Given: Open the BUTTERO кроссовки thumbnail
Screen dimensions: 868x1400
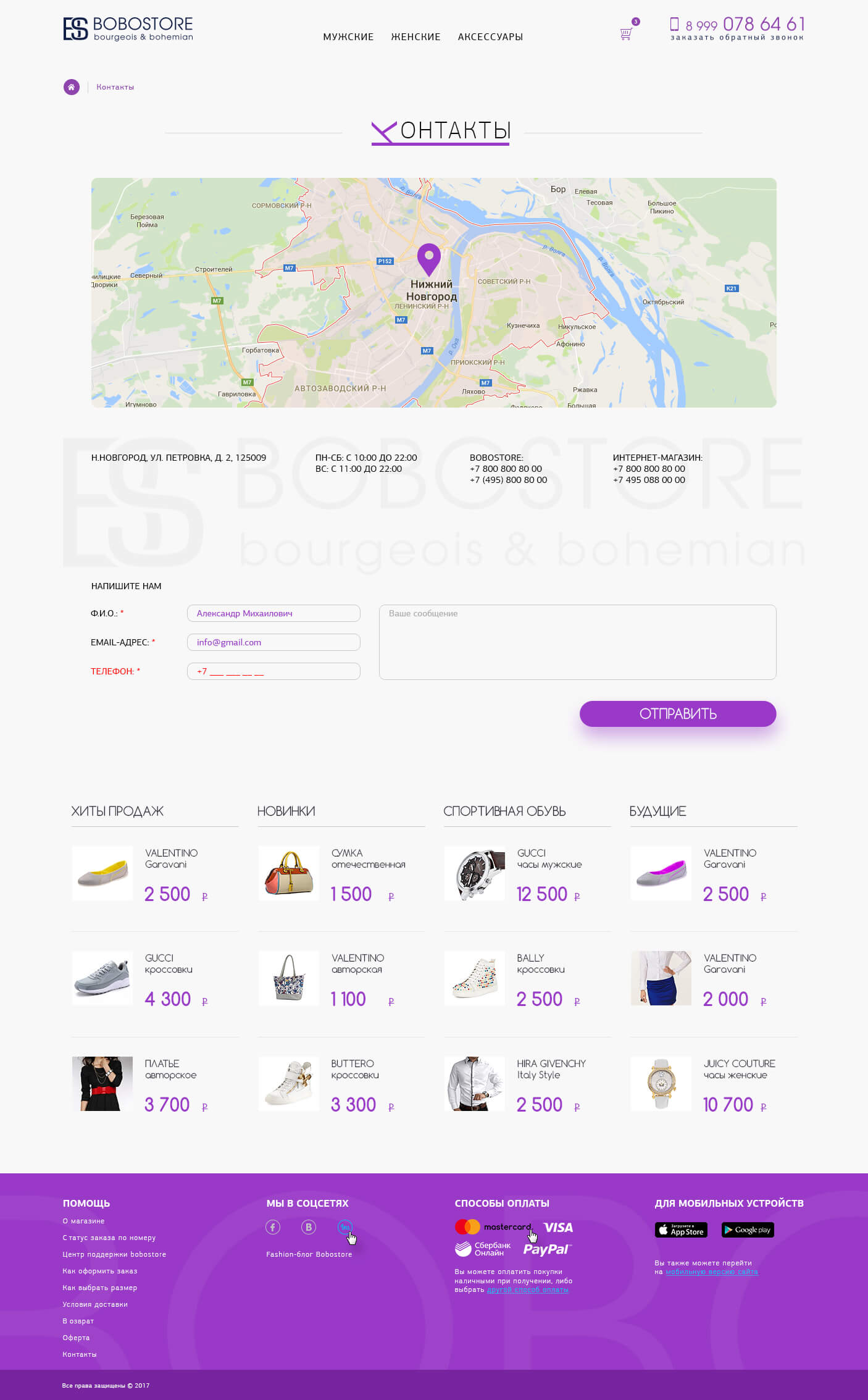Looking at the screenshot, I should point(289,1084).
